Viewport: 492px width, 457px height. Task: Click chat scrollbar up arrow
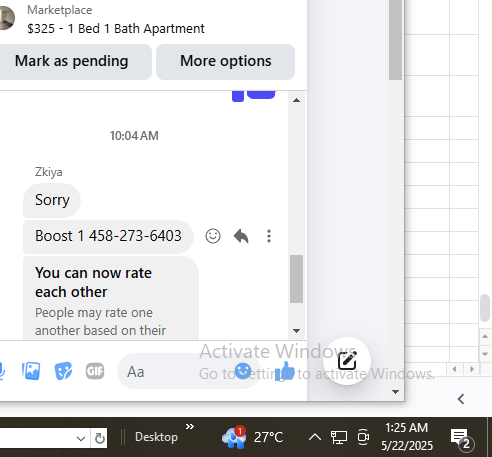[x=296, y=100]
